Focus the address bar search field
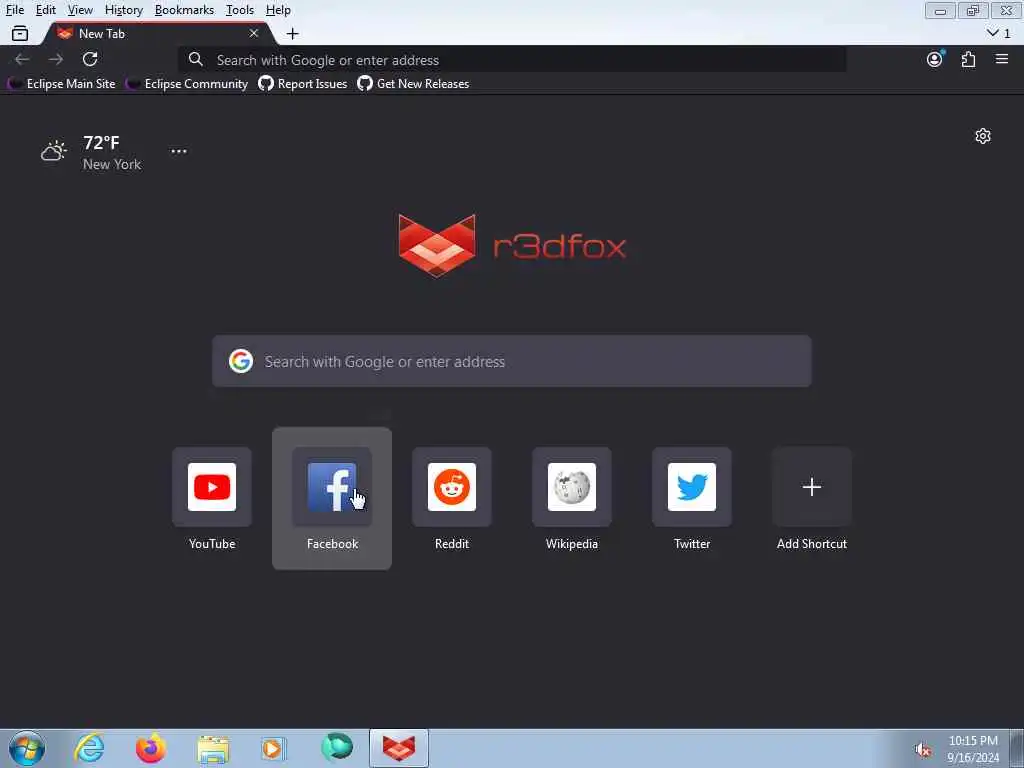Image resolution: width=1024 pixels, height=768 pixels. coord(513,60)
